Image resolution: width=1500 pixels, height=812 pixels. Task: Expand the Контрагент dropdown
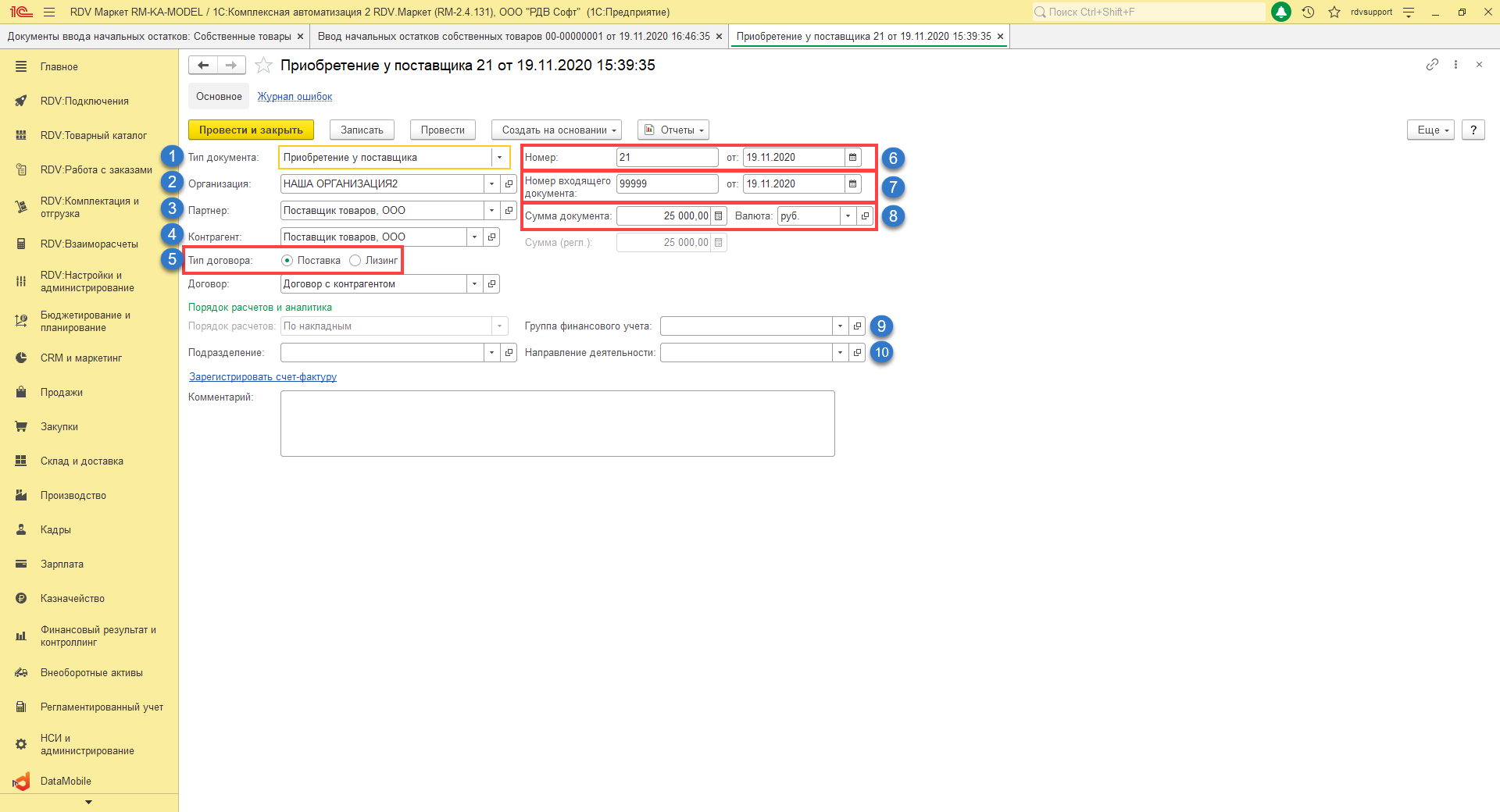[x=474, y=237]
